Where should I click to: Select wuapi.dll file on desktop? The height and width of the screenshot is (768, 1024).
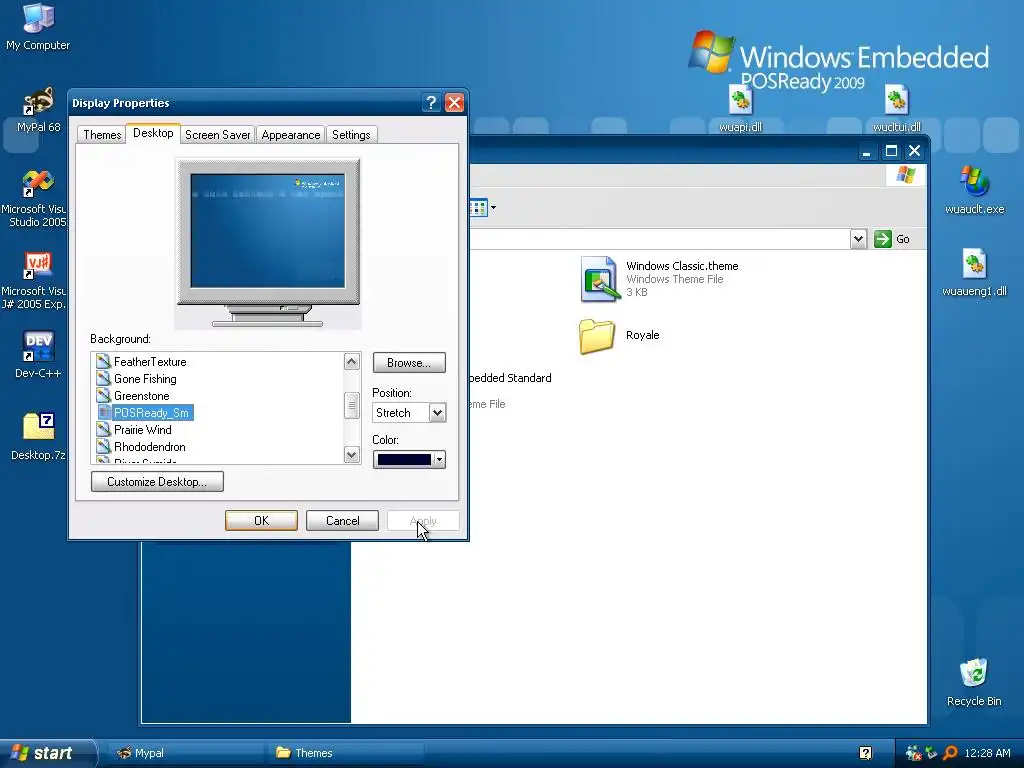741,108
